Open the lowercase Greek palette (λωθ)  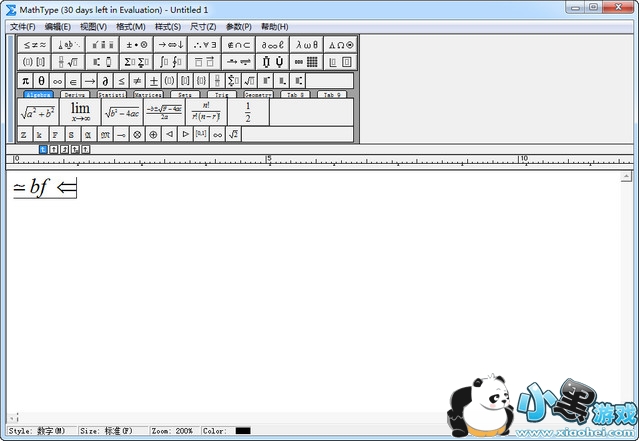pyautogui.click(x=306, y=45)
